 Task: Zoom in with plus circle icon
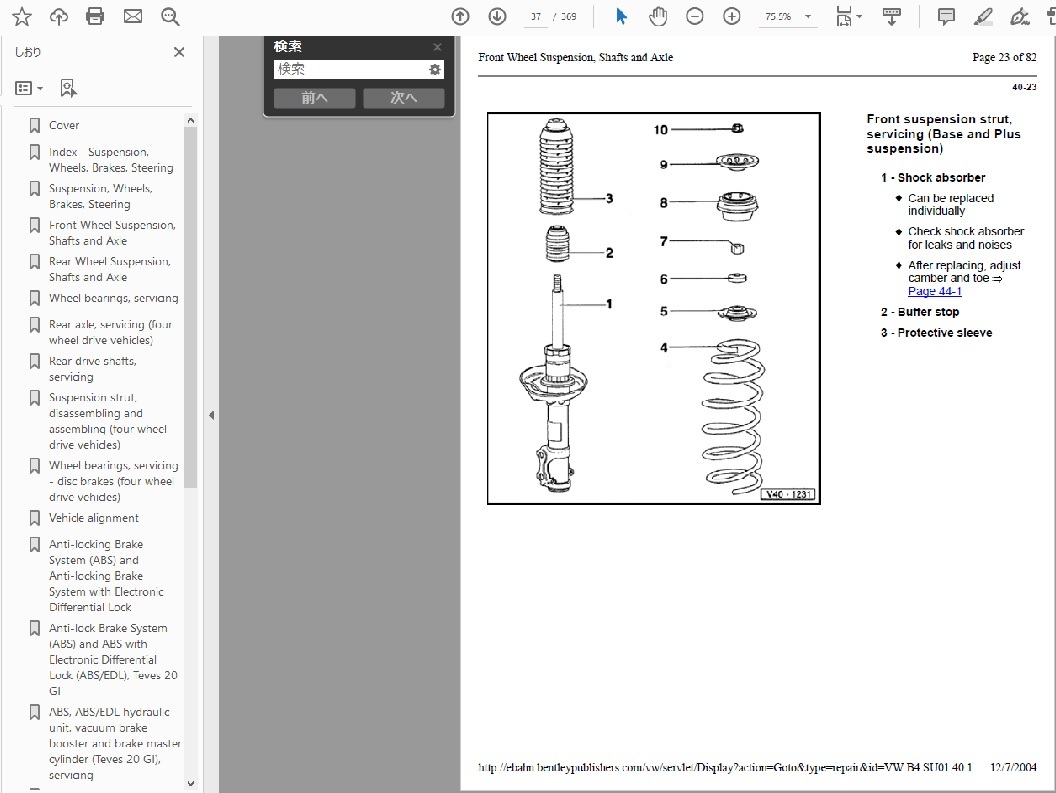pos(731,16)
